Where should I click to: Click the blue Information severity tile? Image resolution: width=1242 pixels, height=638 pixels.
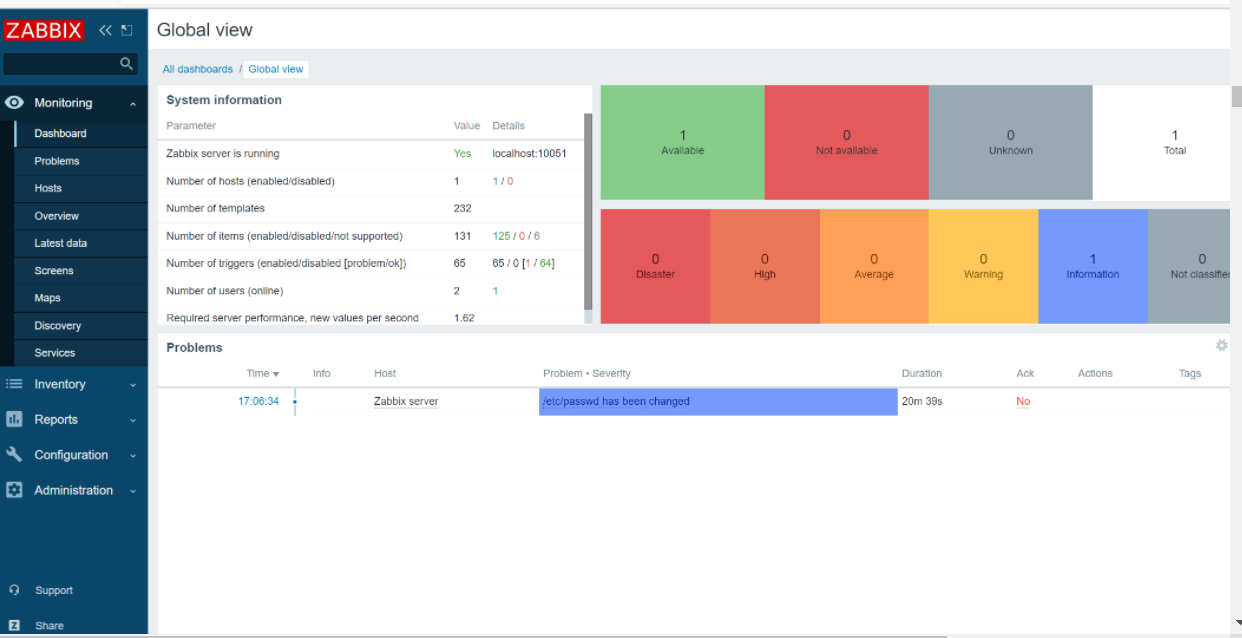click(x=1093, y=266)
